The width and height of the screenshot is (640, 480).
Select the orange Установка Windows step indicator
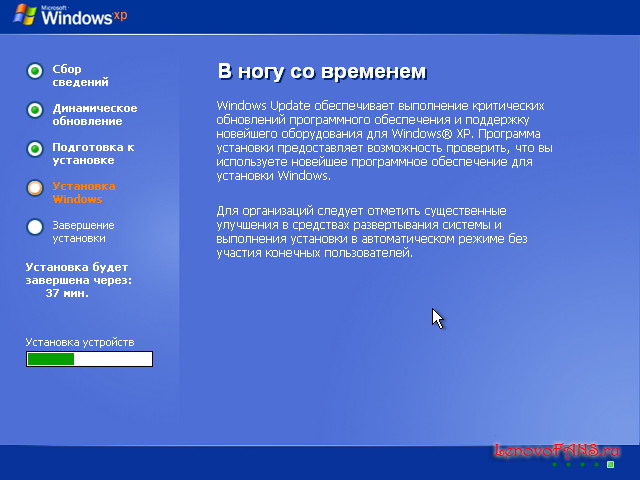(x=35, y=187)
